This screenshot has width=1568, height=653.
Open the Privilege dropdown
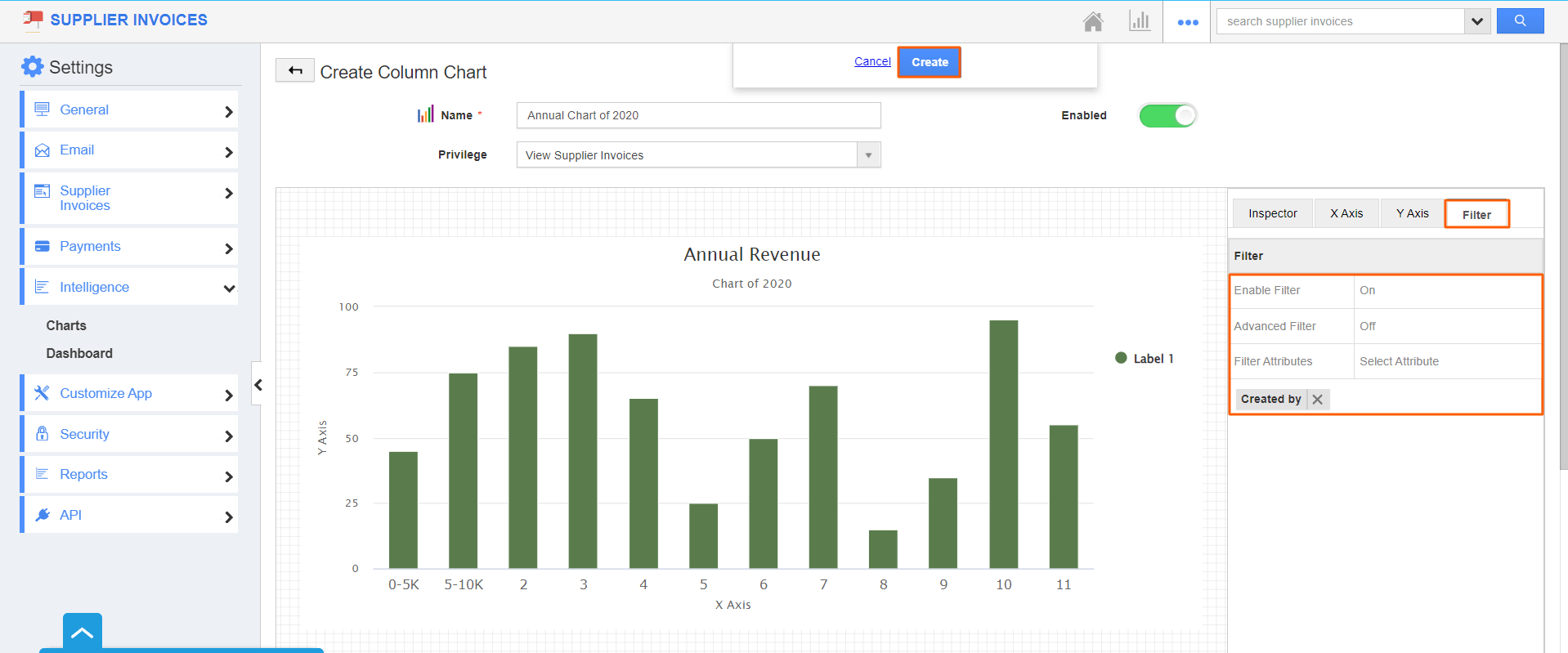click(x=698, y=154)
